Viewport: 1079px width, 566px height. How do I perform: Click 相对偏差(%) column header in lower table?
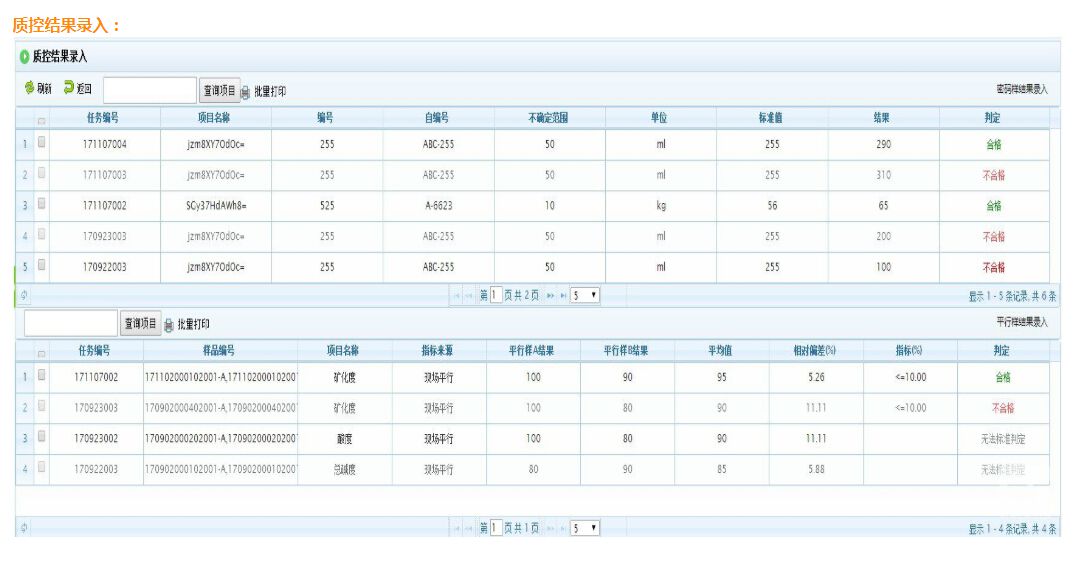click(x=814, y=351)
